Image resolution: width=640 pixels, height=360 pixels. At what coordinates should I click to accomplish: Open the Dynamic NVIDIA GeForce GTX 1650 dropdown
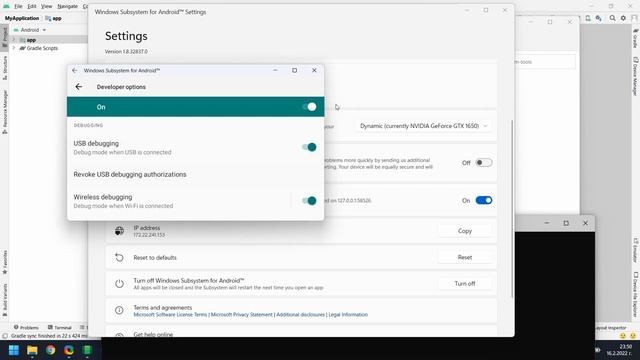(x=424, y=126)
